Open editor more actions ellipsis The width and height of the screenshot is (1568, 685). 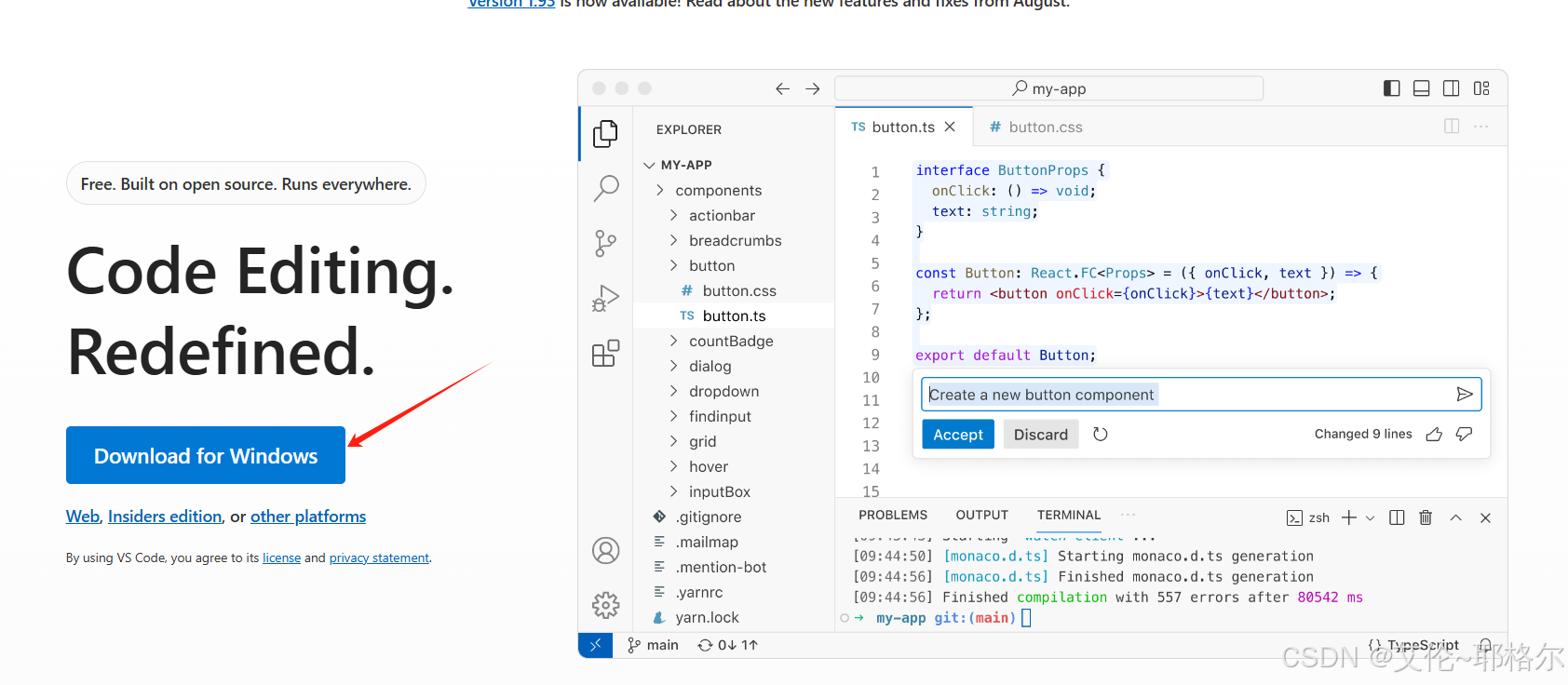coord(1481,126)
